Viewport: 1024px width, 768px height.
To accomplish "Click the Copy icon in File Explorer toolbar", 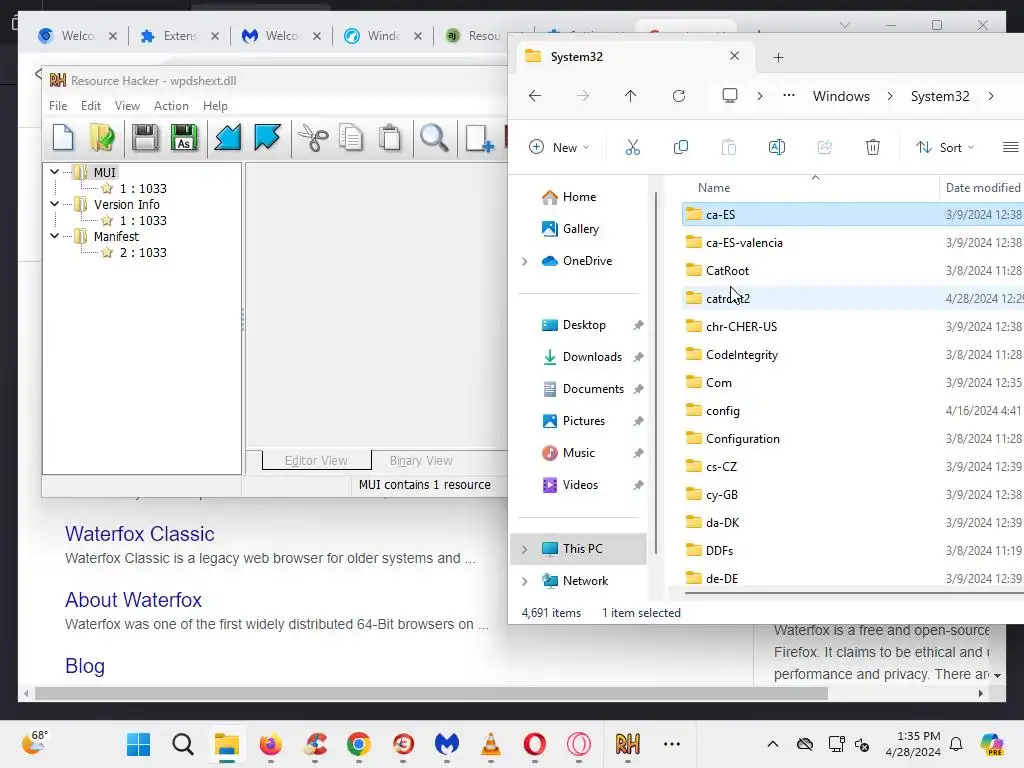I will (680, 147).
